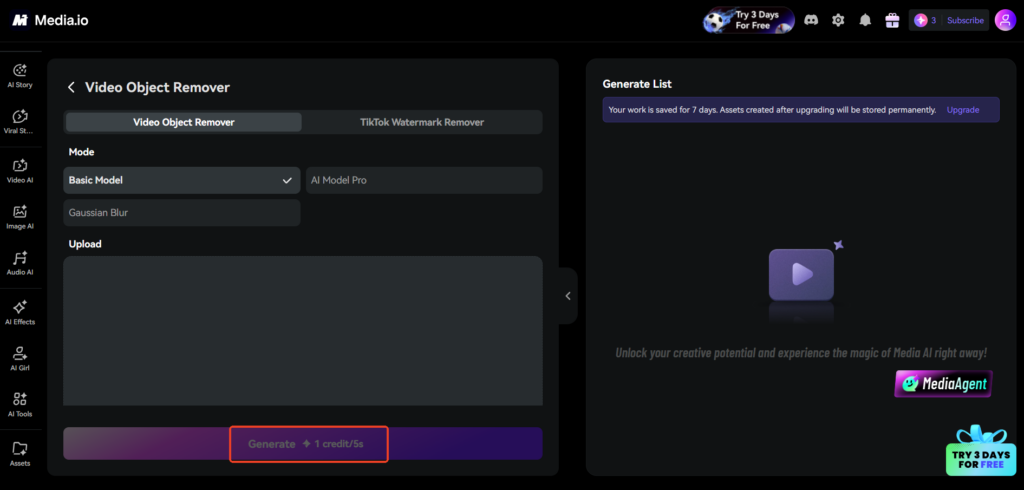Select AI Effects in the sidebar

point(20,312)
